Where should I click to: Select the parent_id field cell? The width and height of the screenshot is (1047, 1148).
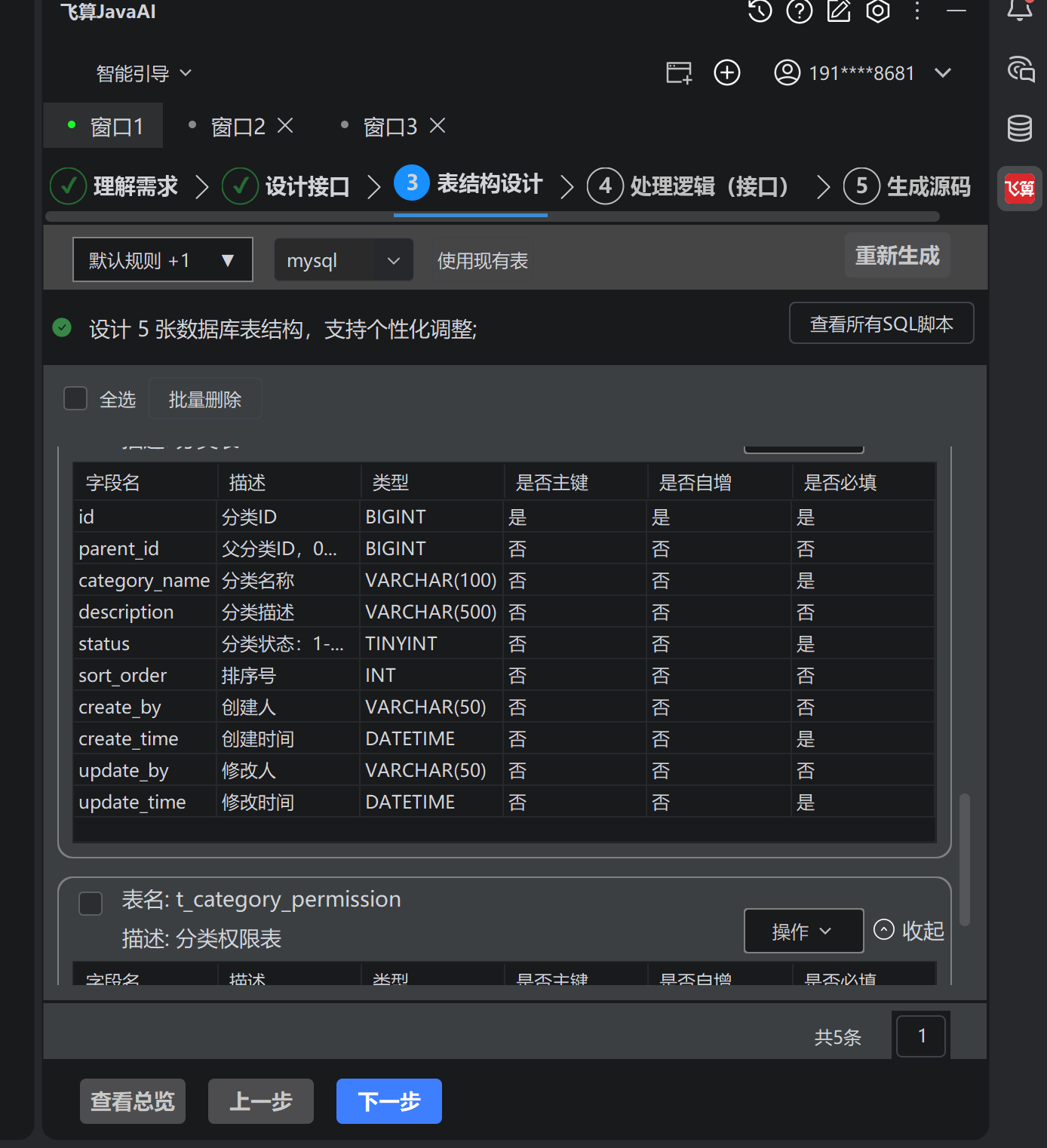[145, 548]
